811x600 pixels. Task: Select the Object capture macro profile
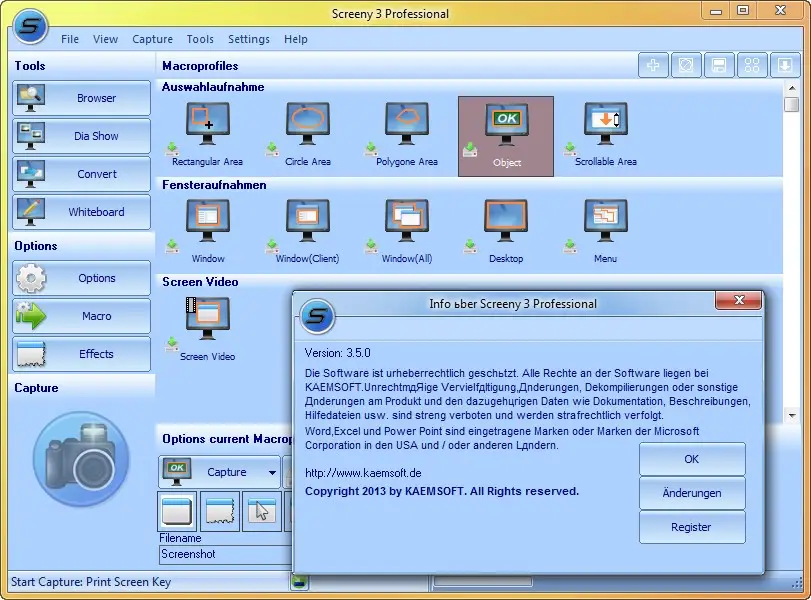[506, 136]
